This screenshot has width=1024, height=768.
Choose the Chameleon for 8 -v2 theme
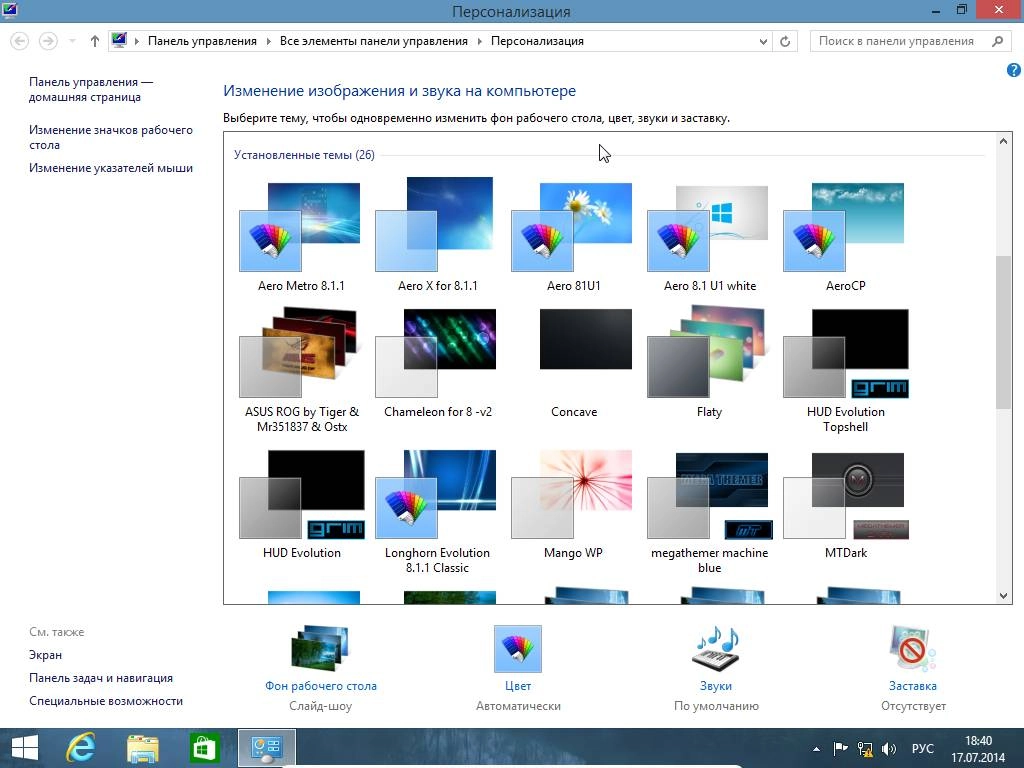tap(436, 363)
